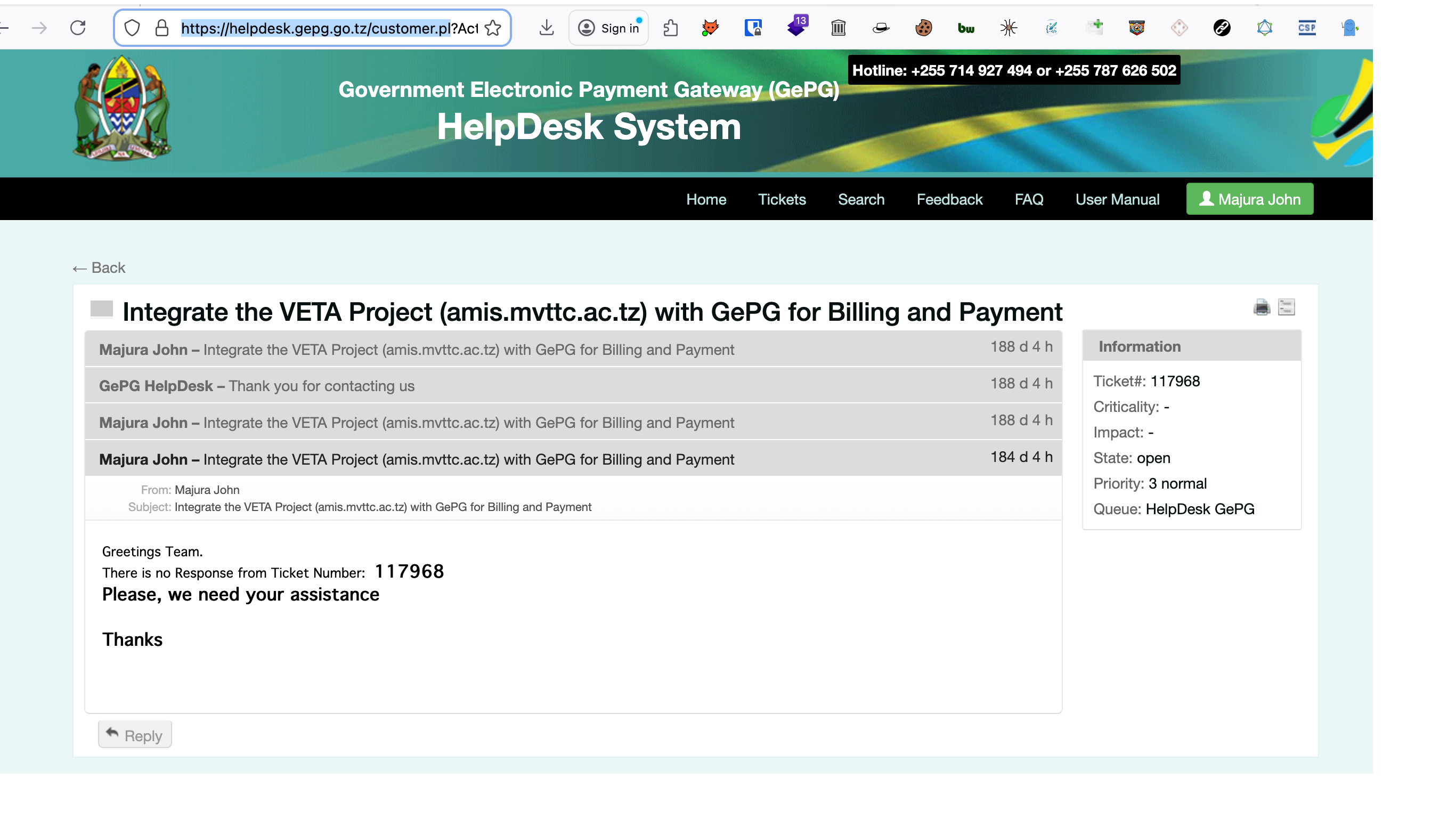Image resolution: width=1456 pixels, height=819 pixels.
Task: Click the CSP extension icon
Action: coord(1307,28)
